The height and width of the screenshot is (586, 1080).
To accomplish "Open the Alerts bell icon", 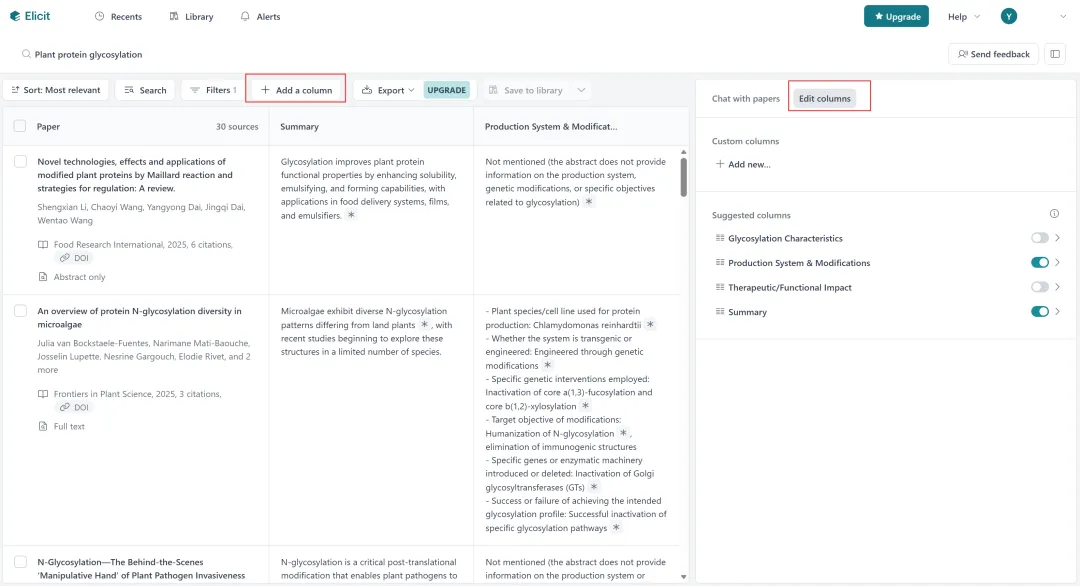I will 245,16.
